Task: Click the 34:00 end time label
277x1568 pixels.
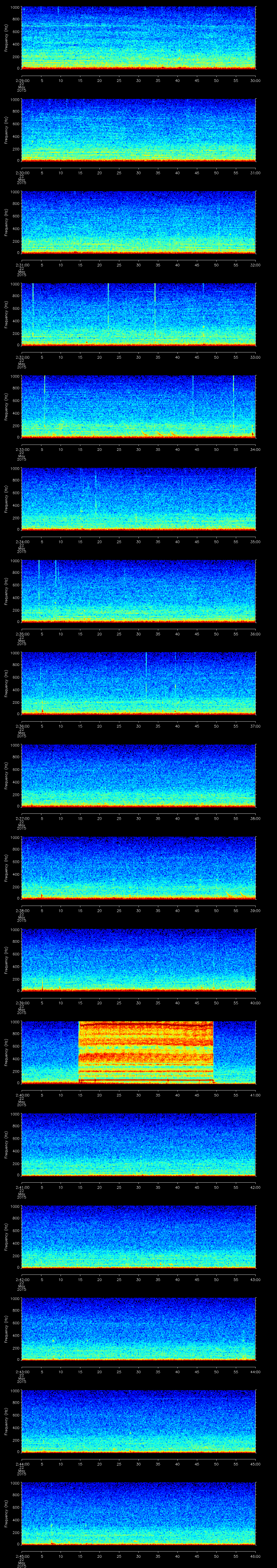Action: [x=255, y=449]
